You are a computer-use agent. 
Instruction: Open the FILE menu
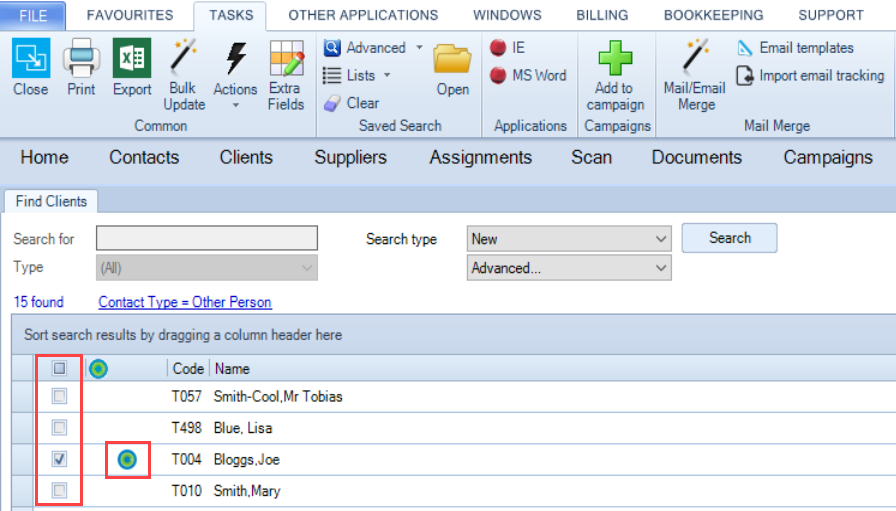(x=33, y=15)
